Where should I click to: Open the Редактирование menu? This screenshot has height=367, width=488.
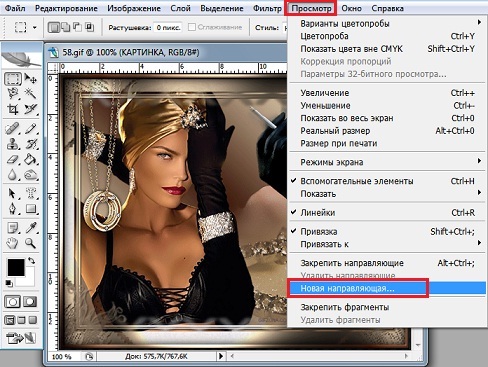[x=66, y=8]
